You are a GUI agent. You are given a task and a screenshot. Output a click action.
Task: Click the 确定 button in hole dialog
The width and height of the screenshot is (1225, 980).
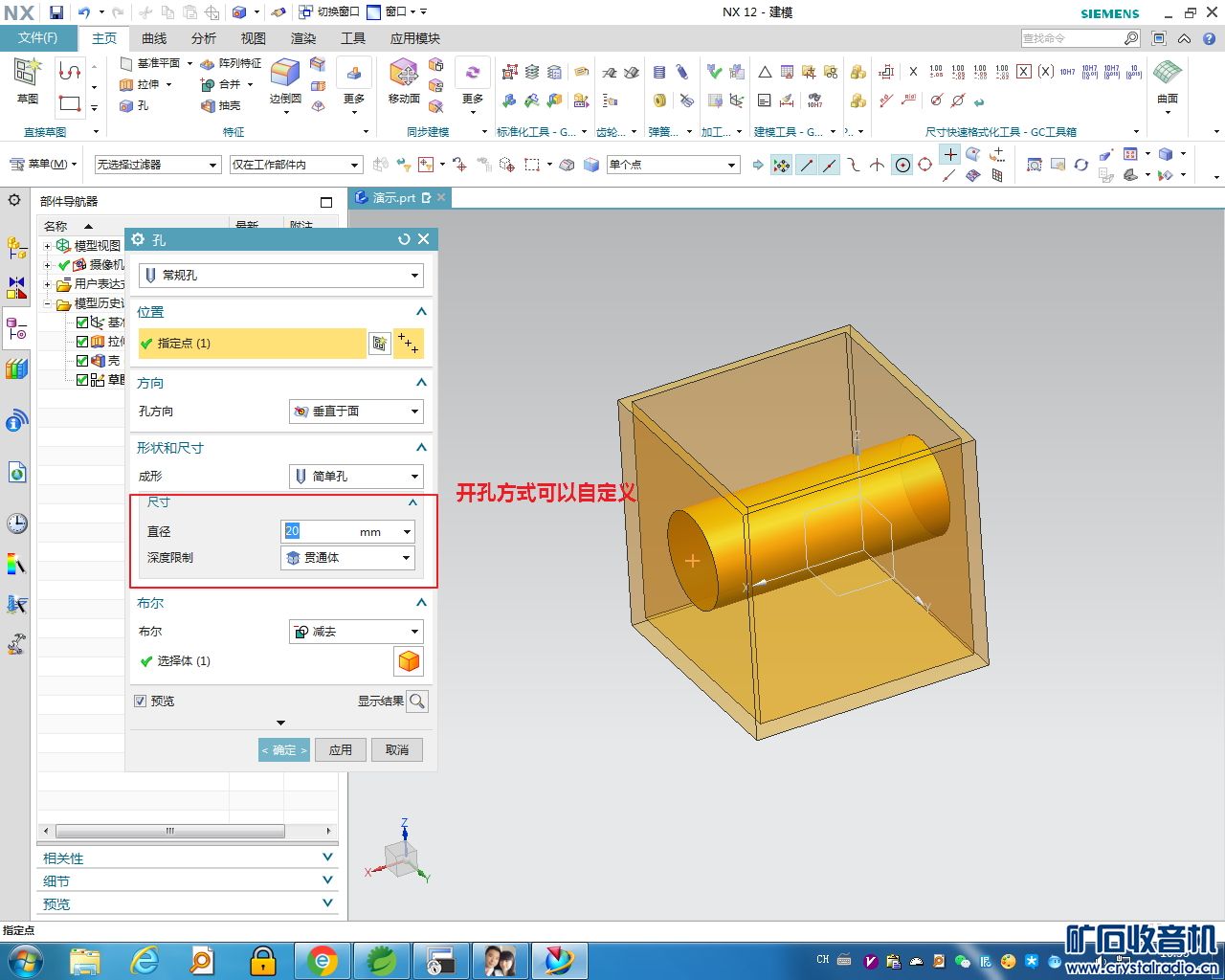[284, 750]
